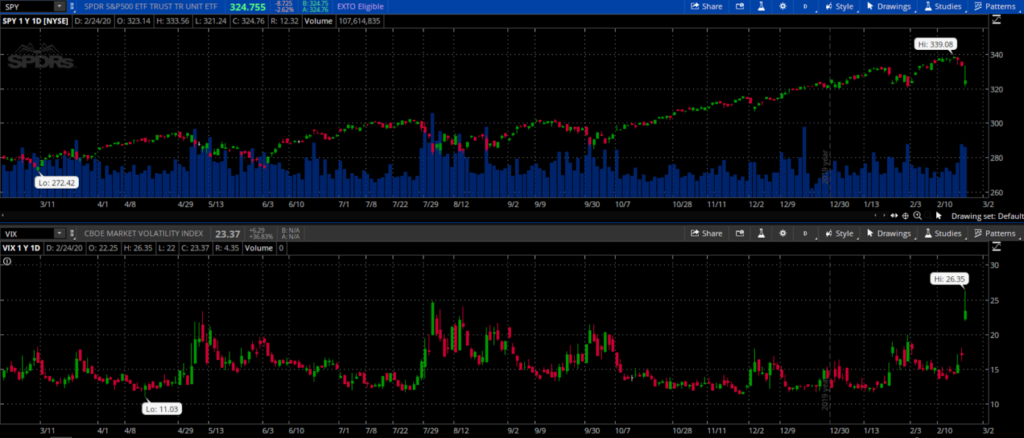
Task: Click the crosshair pan tool icon
Action: 905,216
